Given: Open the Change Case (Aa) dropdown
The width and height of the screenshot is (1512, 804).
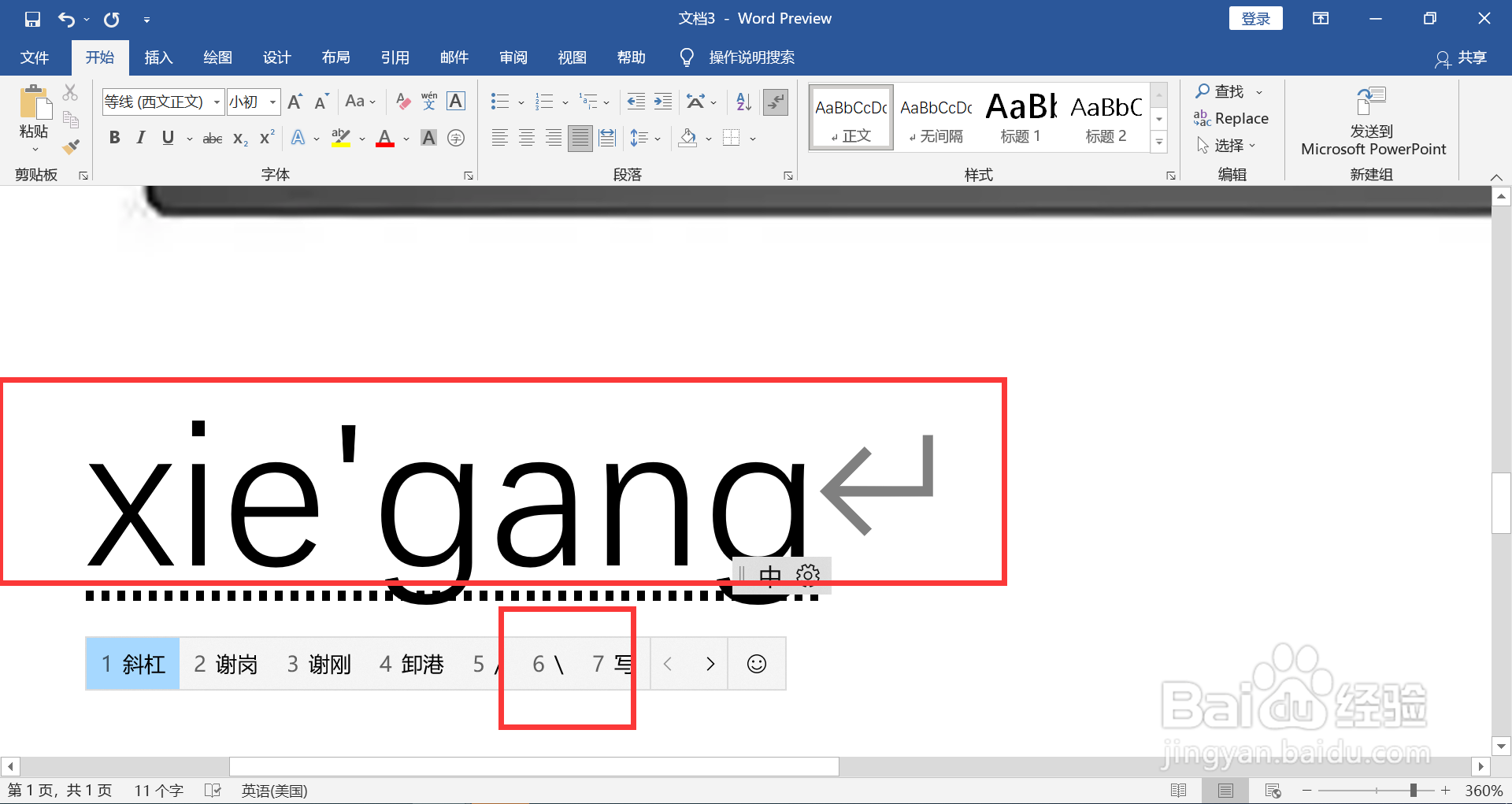Looking at the screenshot, I should click(361, 102).
